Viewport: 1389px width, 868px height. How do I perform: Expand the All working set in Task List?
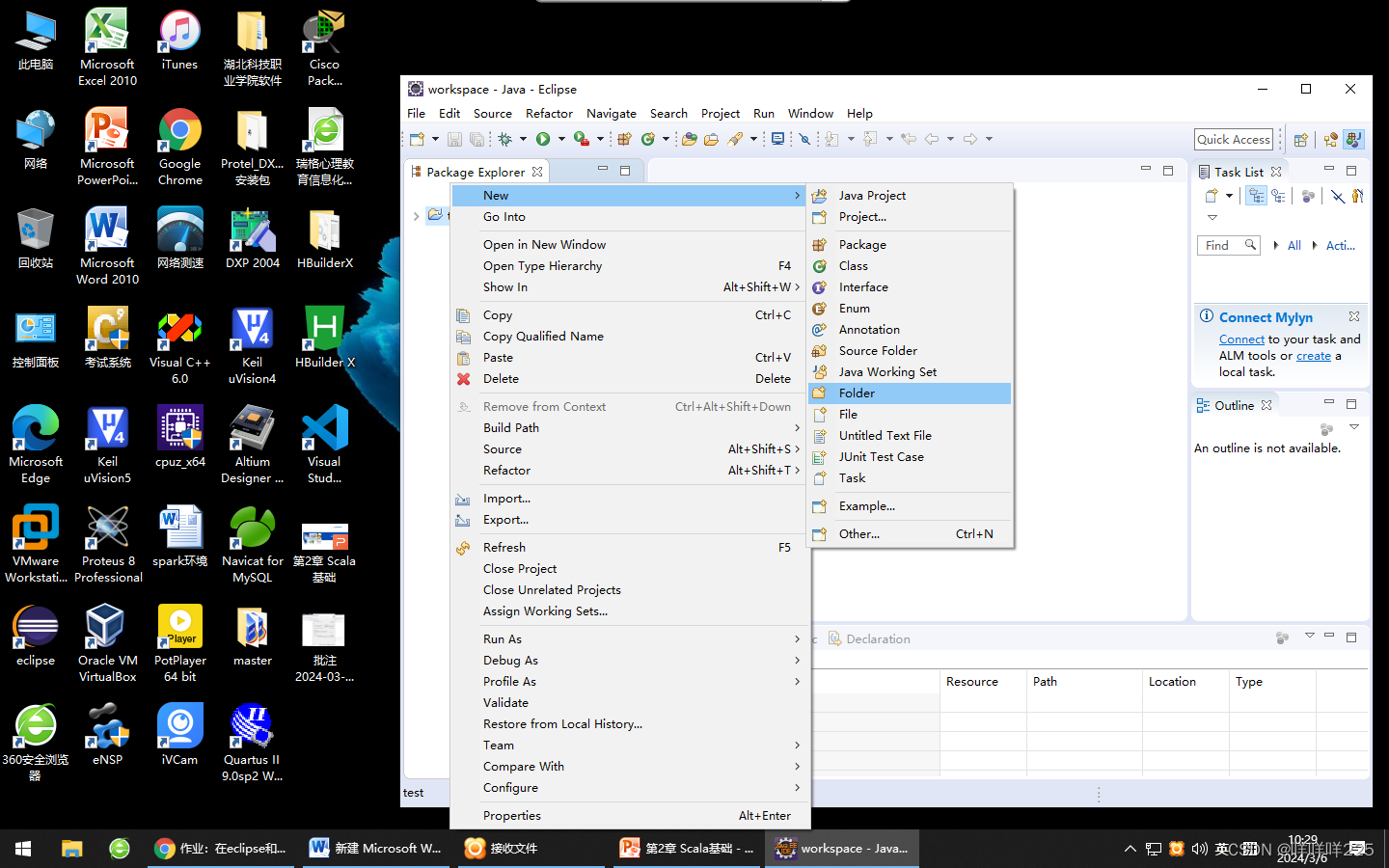tap(1276, 245)
